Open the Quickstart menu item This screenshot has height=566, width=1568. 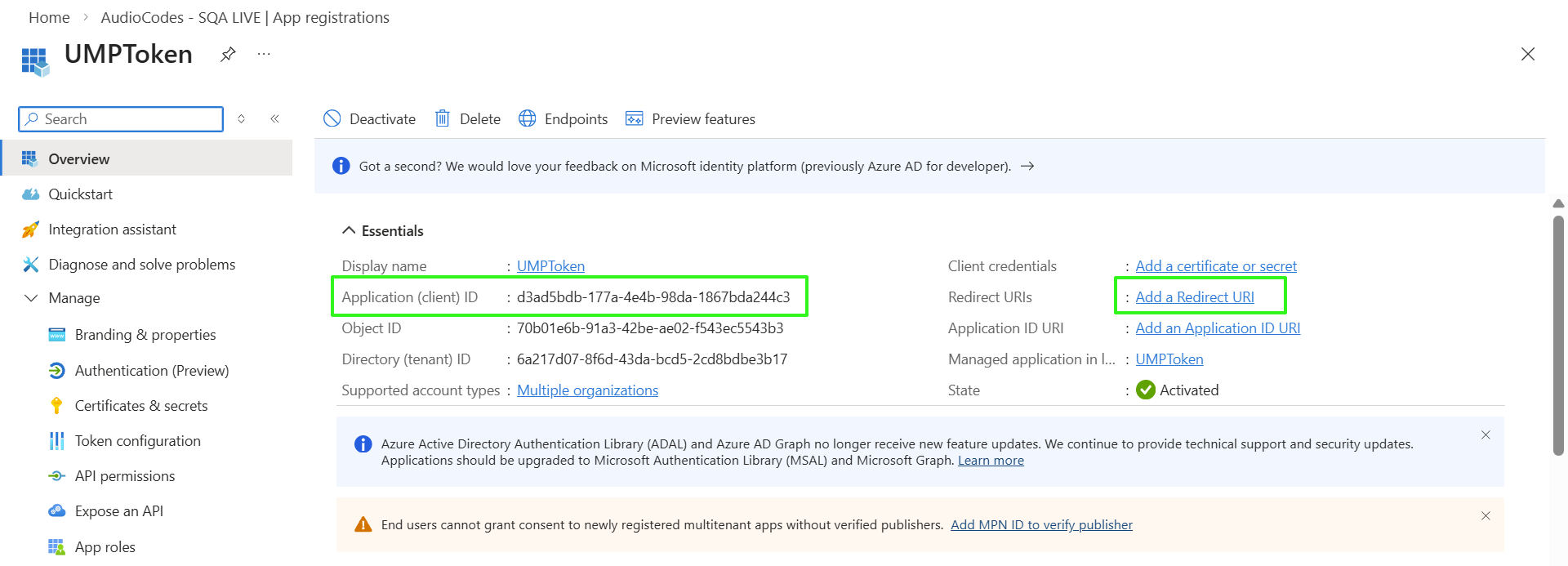point(80,194)
